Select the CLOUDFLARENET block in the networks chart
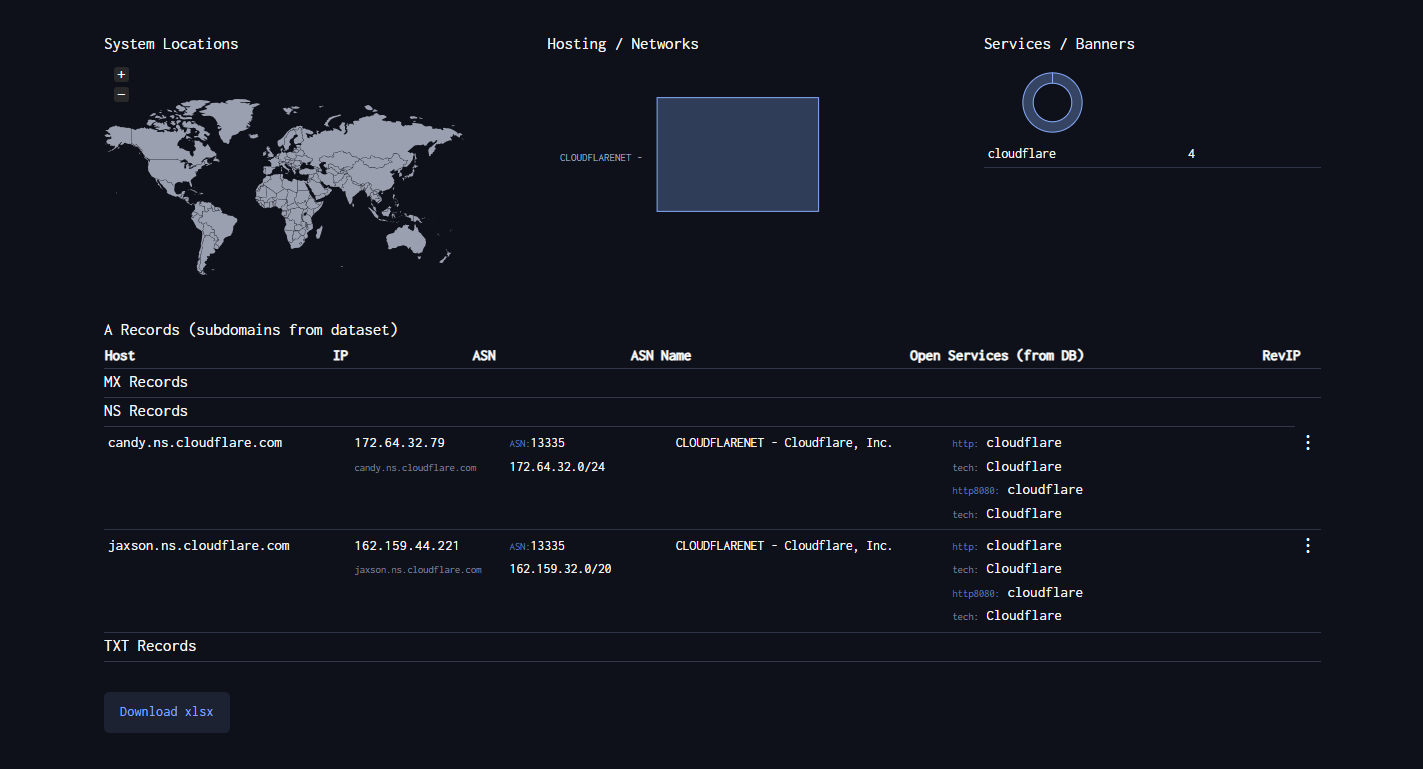The width and height of the screenshot is (1423, 769). click(738, 154)
